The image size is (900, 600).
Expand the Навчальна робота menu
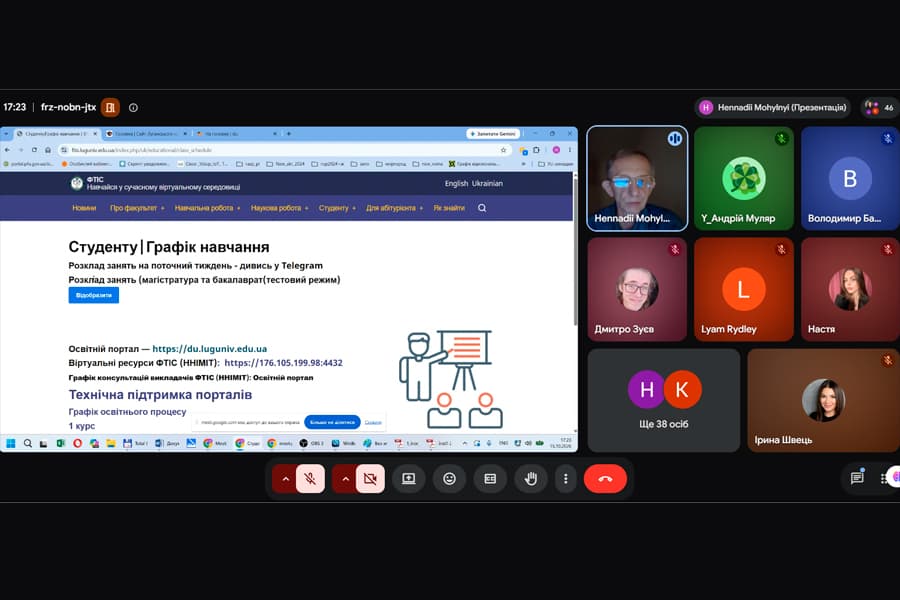pyautogui.click(x=207, y=208)
